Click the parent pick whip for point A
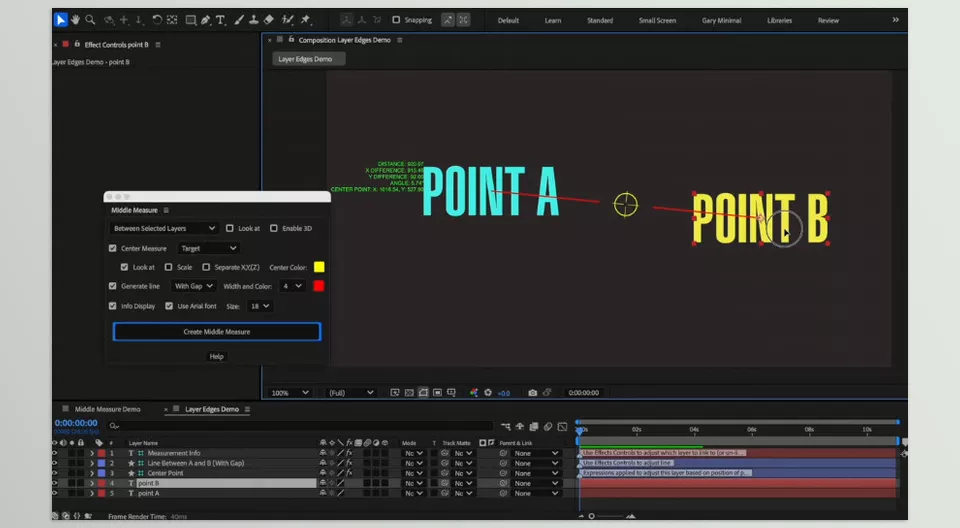The height and width of the screenshot is (528, 960). point(503,493)
